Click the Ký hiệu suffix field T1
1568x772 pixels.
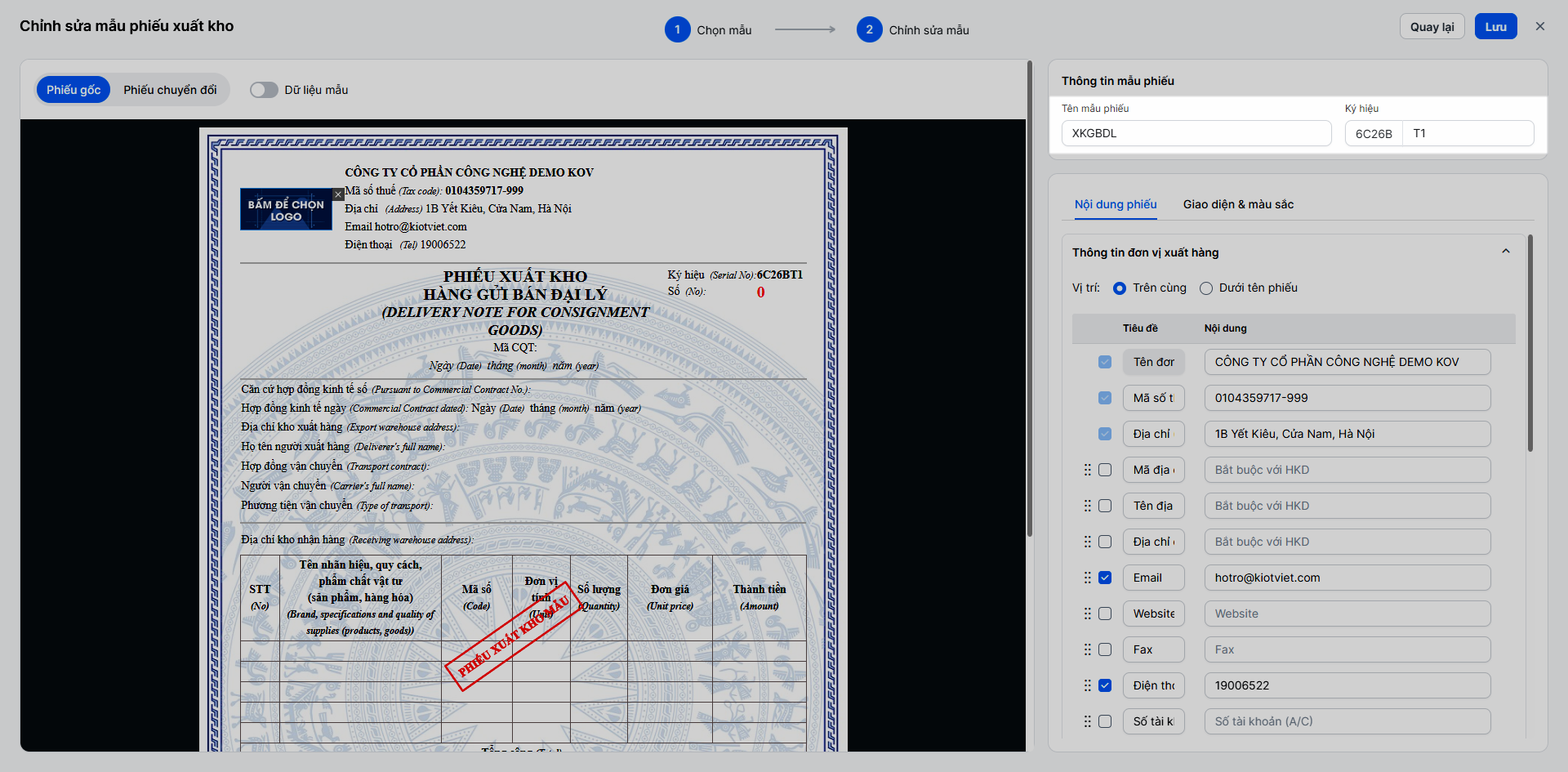point(1468,133)
